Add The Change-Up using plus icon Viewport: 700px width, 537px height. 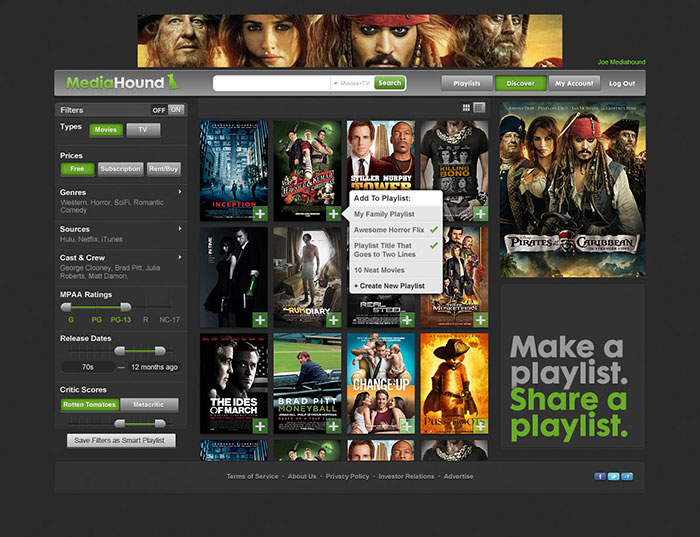tap(407, 426)
